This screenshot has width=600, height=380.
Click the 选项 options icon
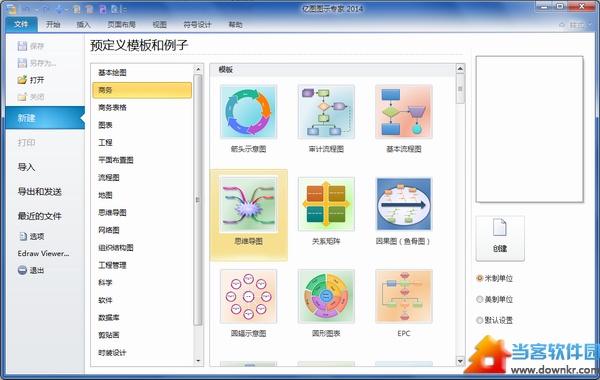tap(23, 236)
